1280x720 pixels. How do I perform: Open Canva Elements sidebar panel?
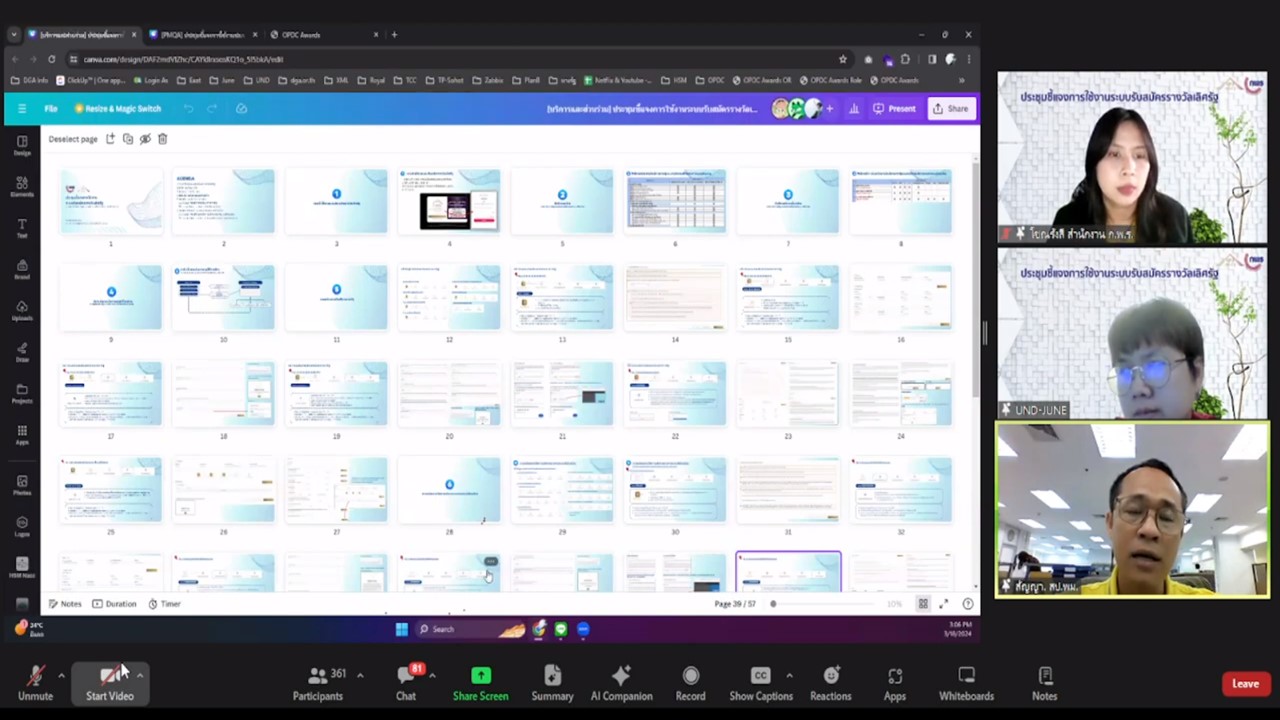(x=22, y=185)
